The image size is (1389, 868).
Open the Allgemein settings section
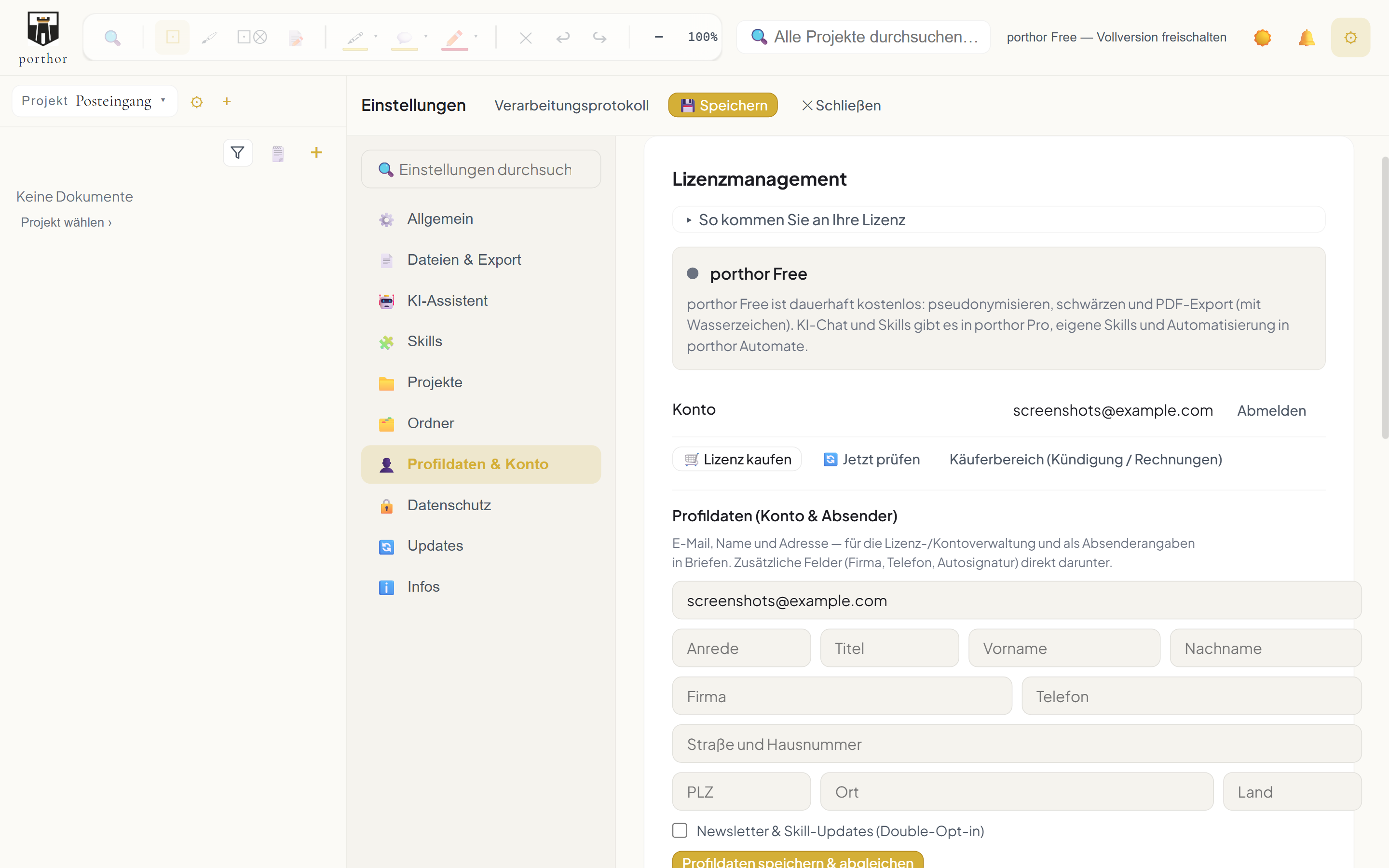tap(481, 219)
